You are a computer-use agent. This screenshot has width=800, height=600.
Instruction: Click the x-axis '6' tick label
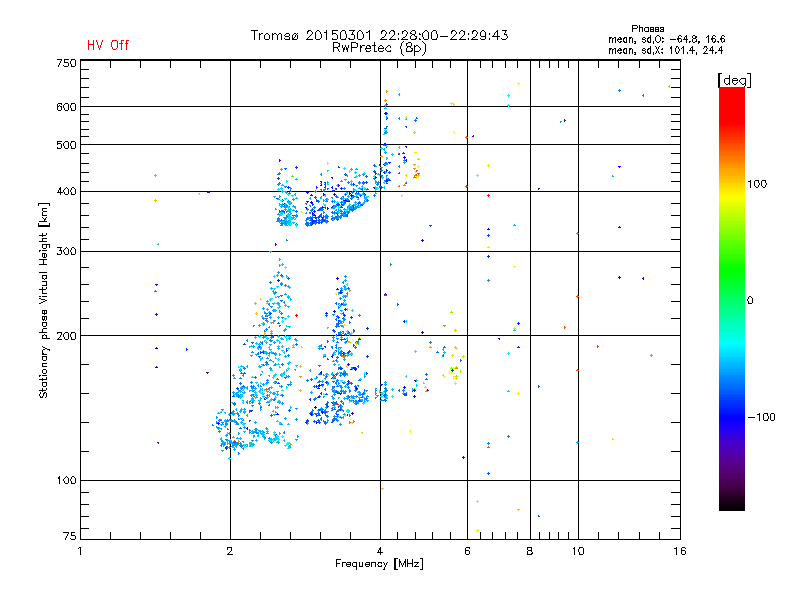click(467, 551)
